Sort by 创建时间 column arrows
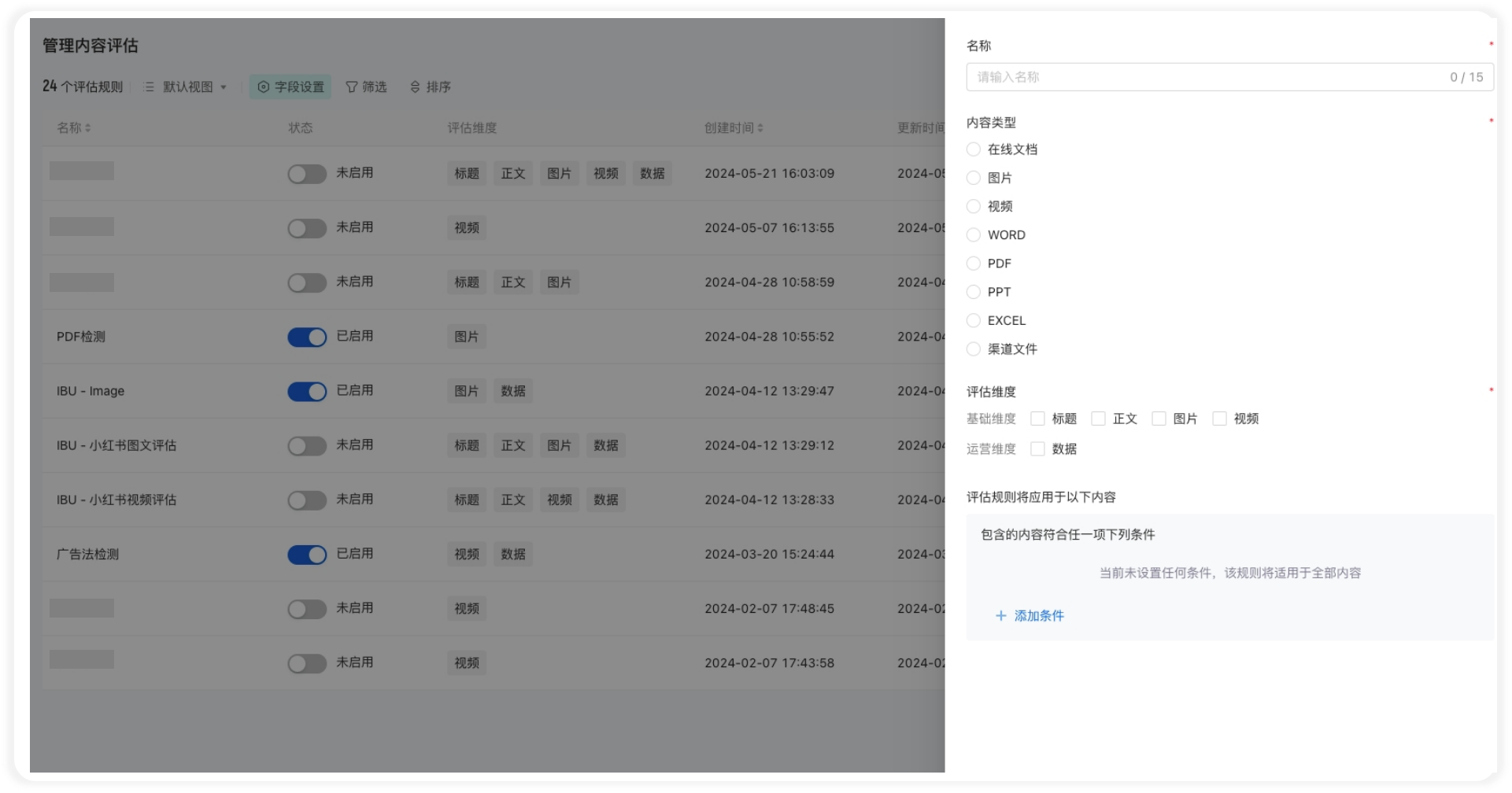Screen dimensions: 1512x793 pos(760,128)
